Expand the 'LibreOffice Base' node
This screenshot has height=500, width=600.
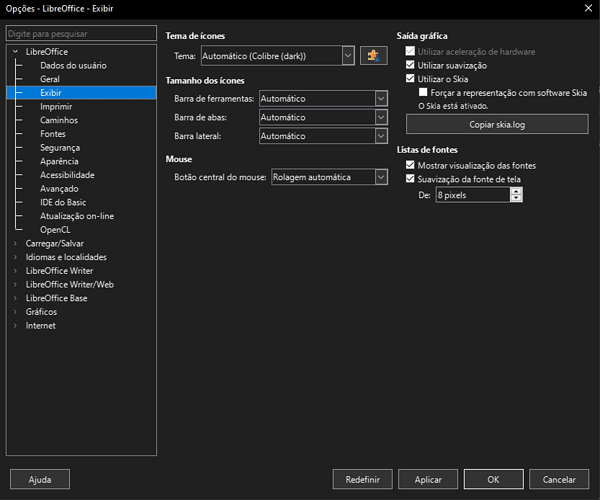tap(15, 298)
